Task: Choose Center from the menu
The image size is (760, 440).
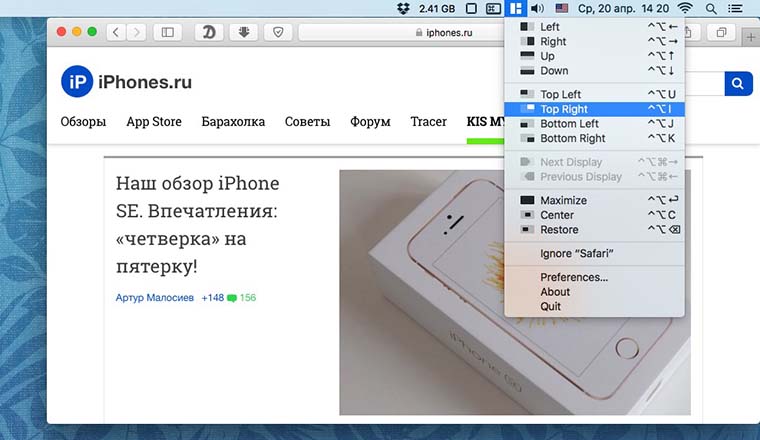Action: click(594, 215)
